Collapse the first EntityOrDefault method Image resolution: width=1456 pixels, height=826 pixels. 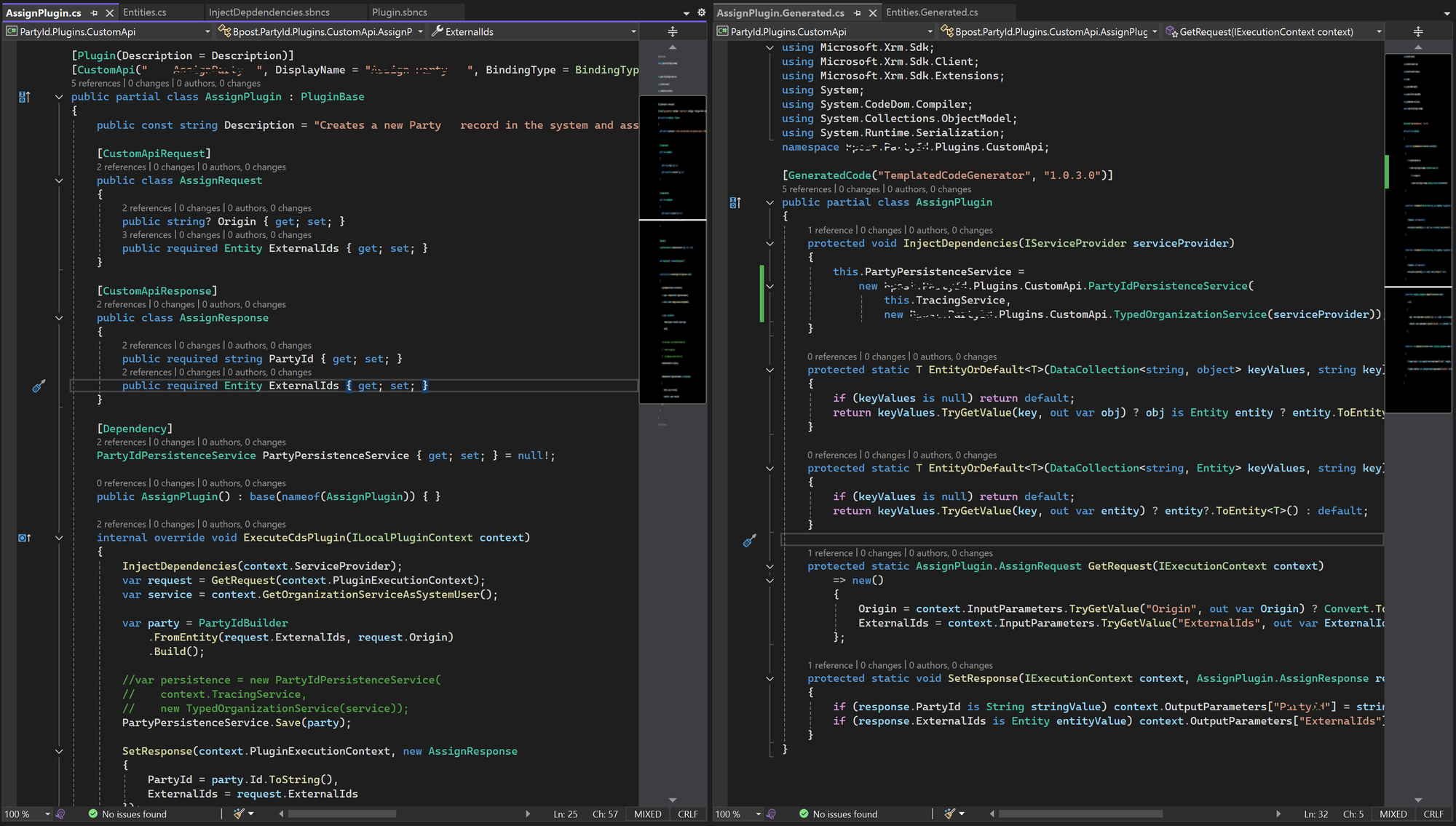pos(769,370)
